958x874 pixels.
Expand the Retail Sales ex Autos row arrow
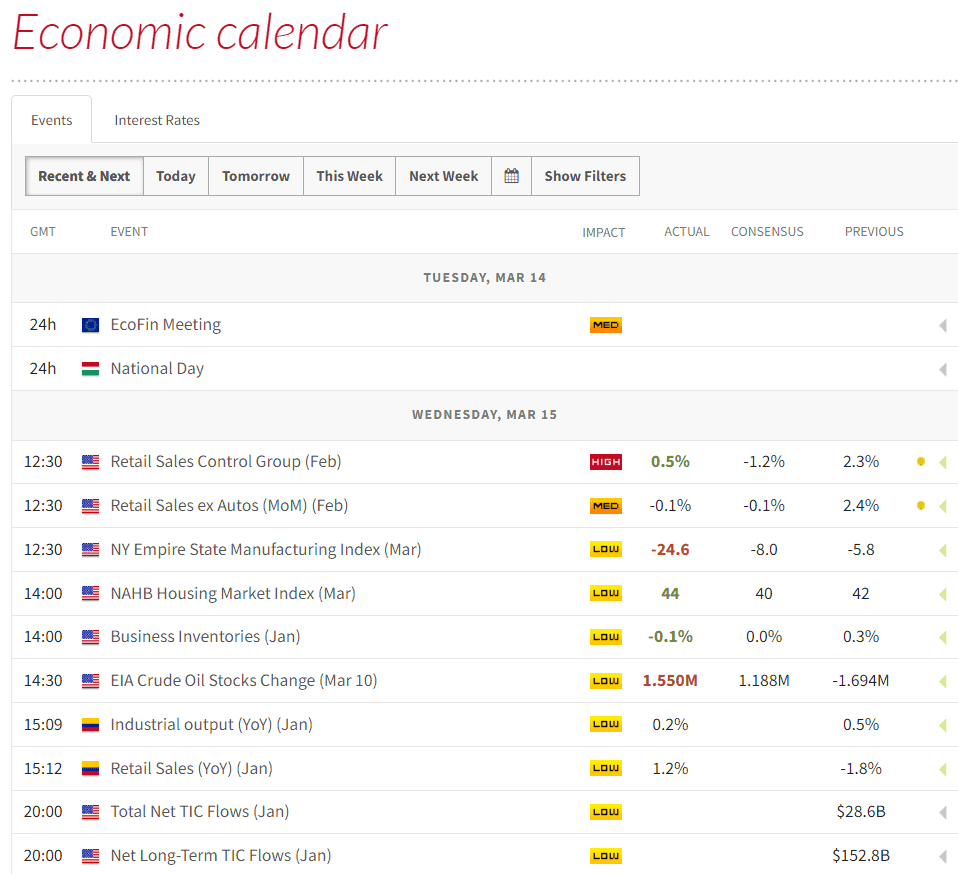[x=943, y=506]
